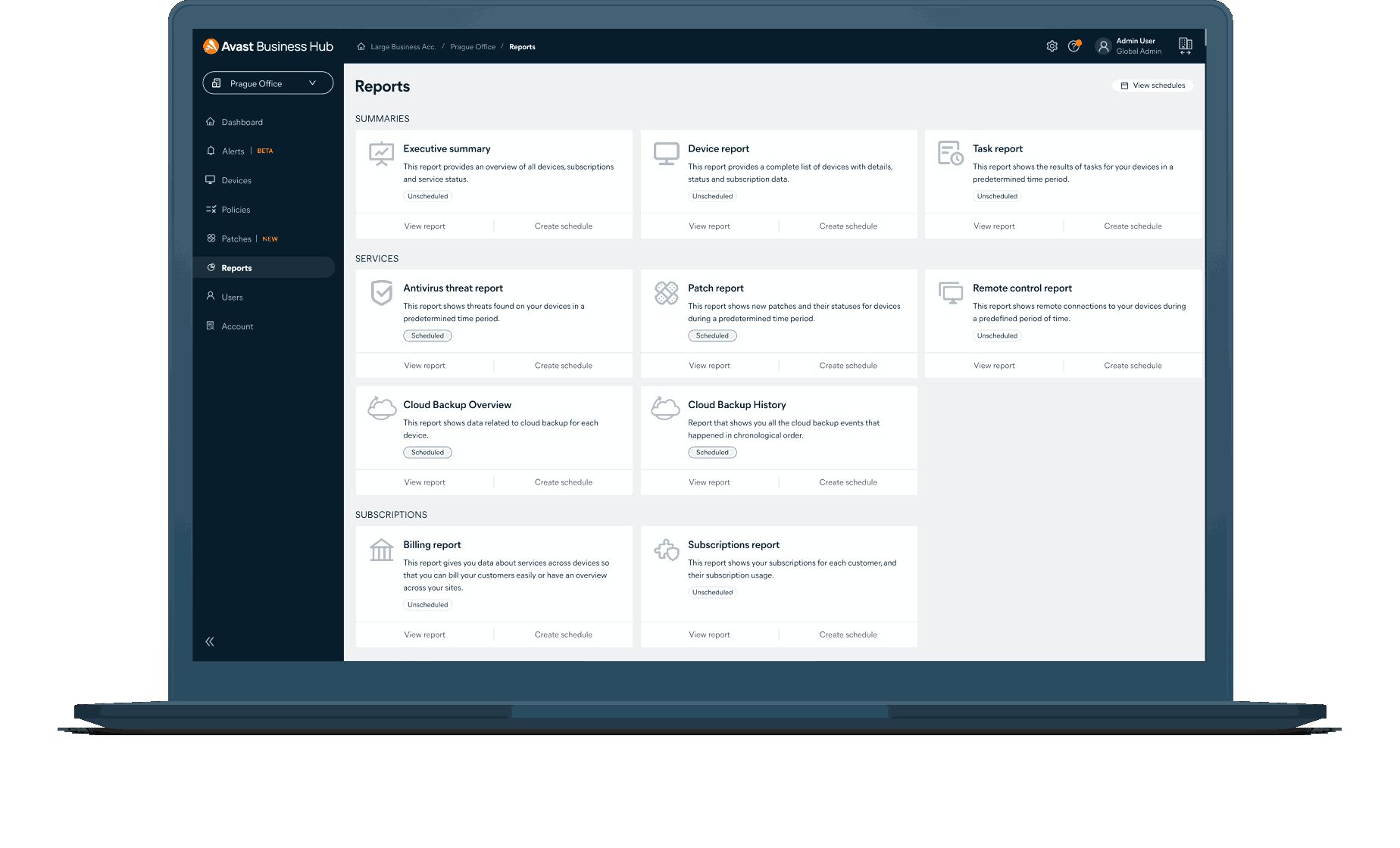Create schedule for Remote control report
Screen dimensions: 1400x848
point(1133,365)
